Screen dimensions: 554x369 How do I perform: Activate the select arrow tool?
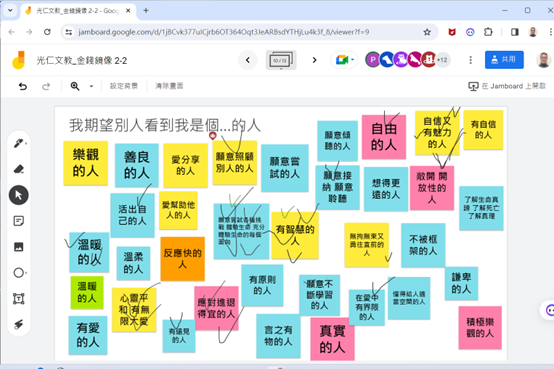[x=19, y=195]
